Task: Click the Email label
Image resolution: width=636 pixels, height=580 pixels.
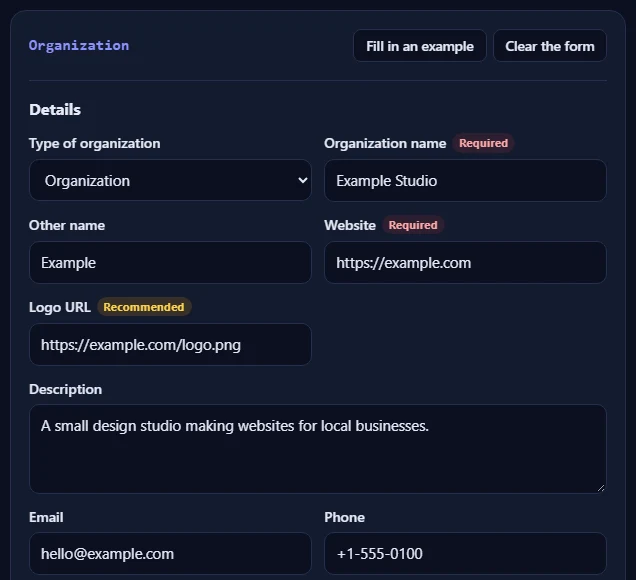Action: click(x=46, y=517)
